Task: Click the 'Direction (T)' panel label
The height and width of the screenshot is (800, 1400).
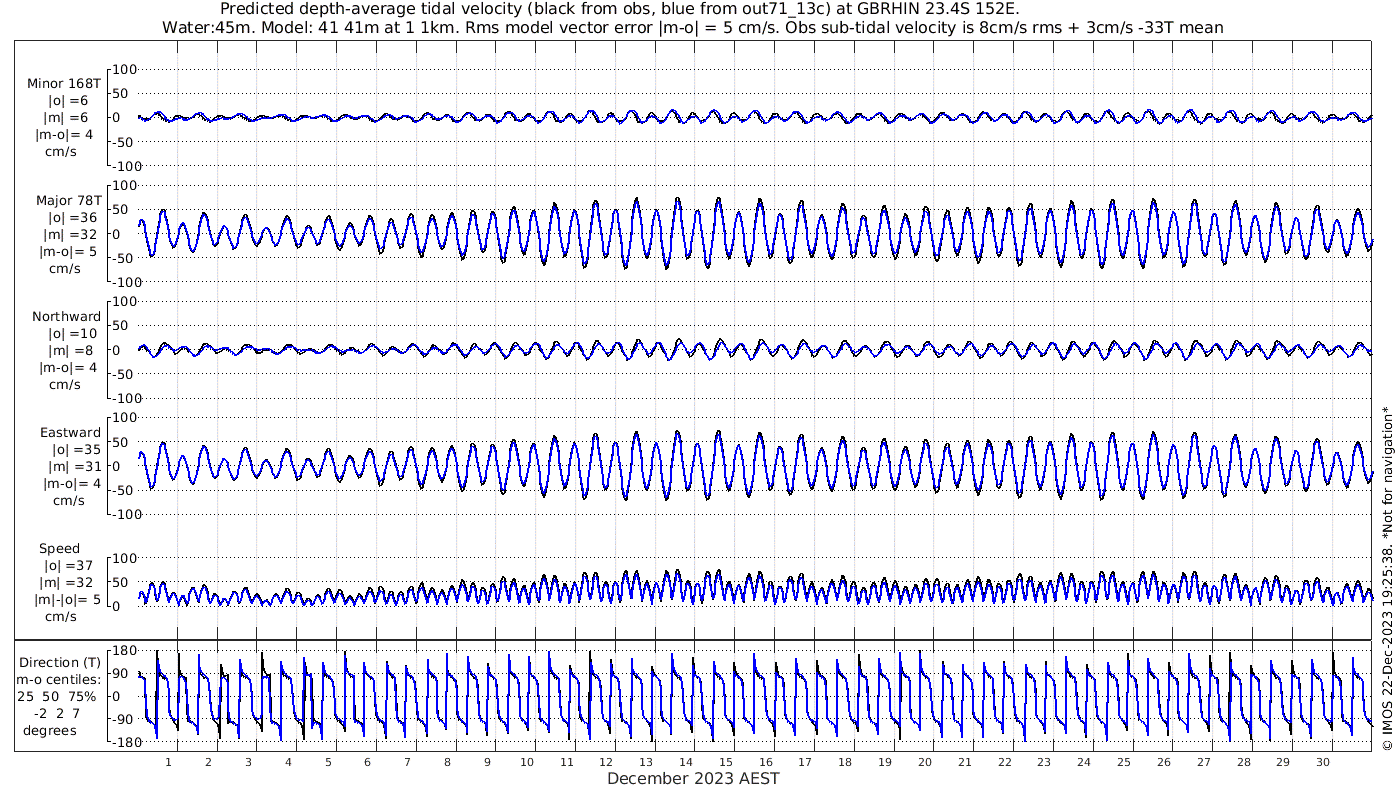Action: tap(60, 662)
